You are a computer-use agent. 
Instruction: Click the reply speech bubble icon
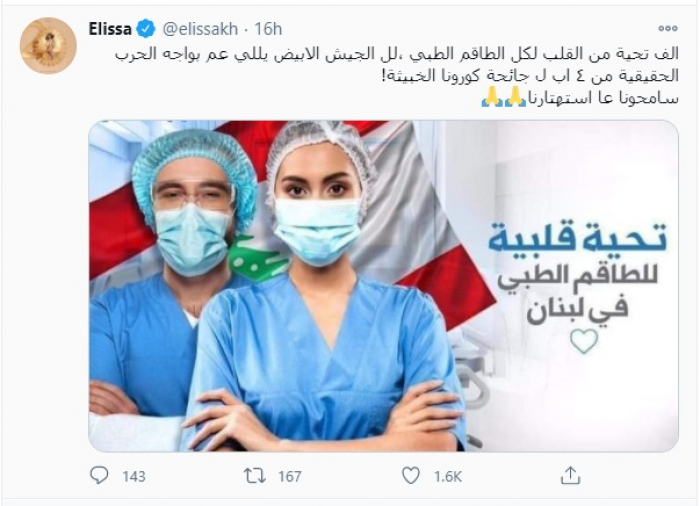click(99, 476)
